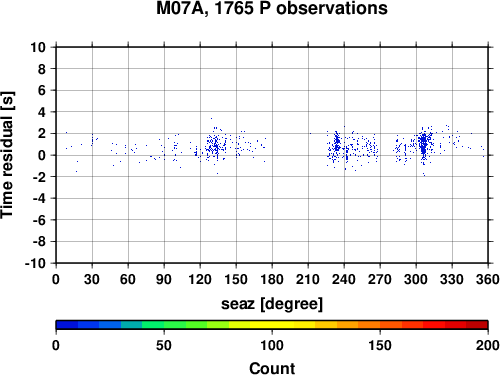Viewport: 500px width, 375px height.
Task: Click the Time residual [s] axis label
Action: pos(8,155)
